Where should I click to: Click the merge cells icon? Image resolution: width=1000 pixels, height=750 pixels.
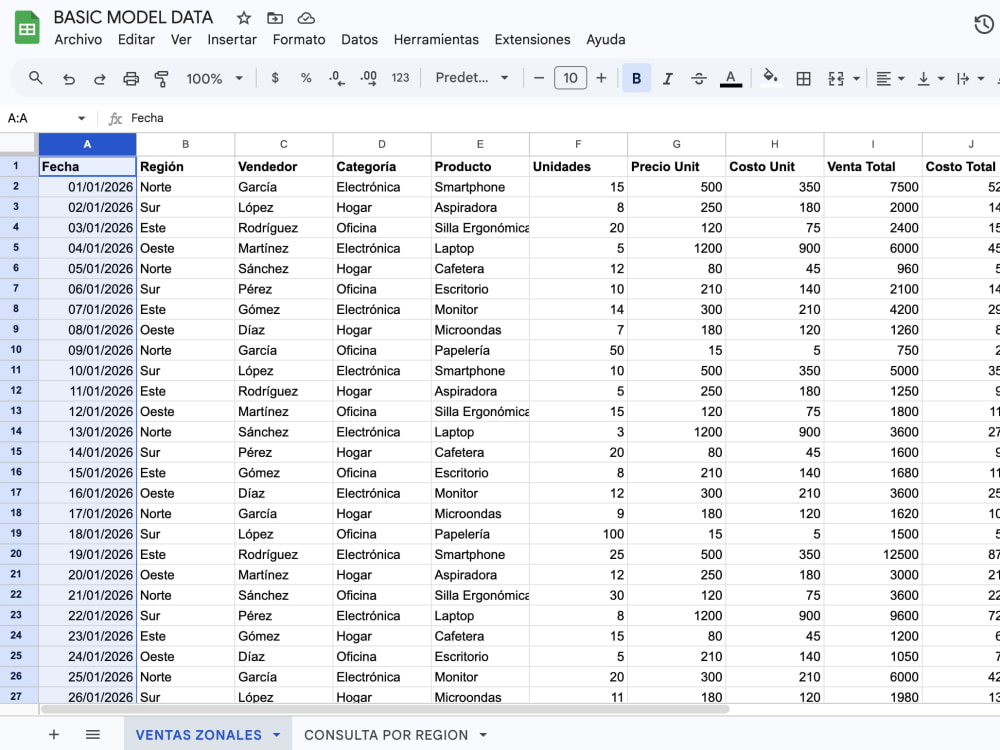pos(835,78)
